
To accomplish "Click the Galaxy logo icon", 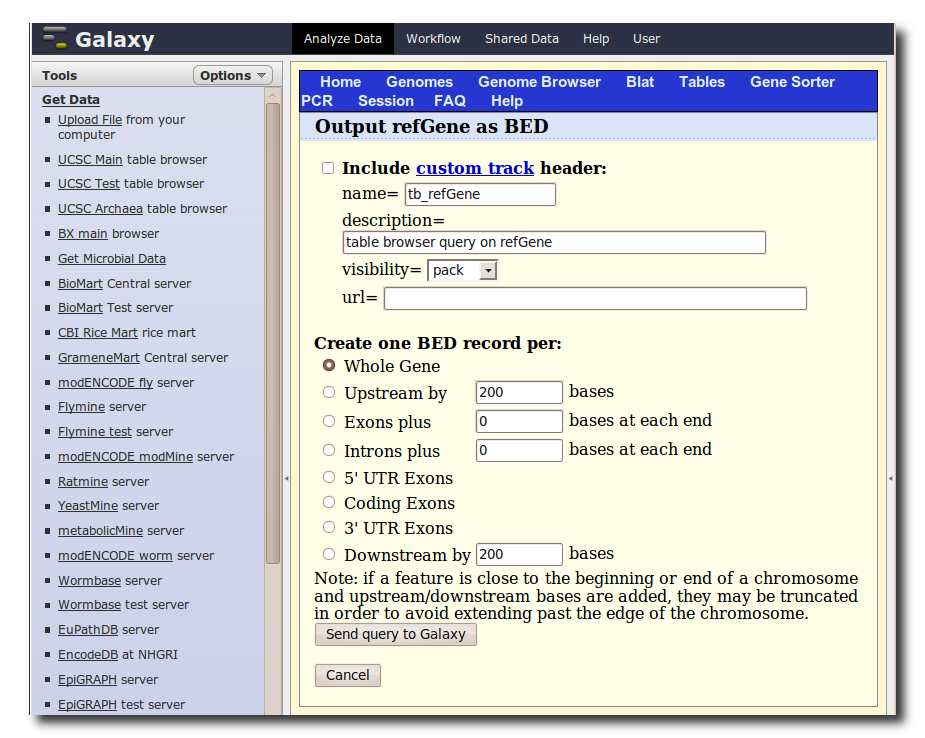I will point(55,38).
